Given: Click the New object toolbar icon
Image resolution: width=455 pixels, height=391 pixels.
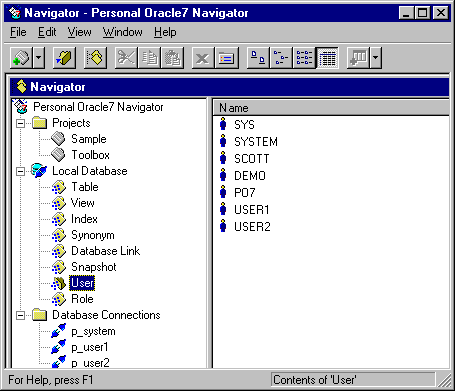Looking at the screenshot, I should click(x=22, y=58).
